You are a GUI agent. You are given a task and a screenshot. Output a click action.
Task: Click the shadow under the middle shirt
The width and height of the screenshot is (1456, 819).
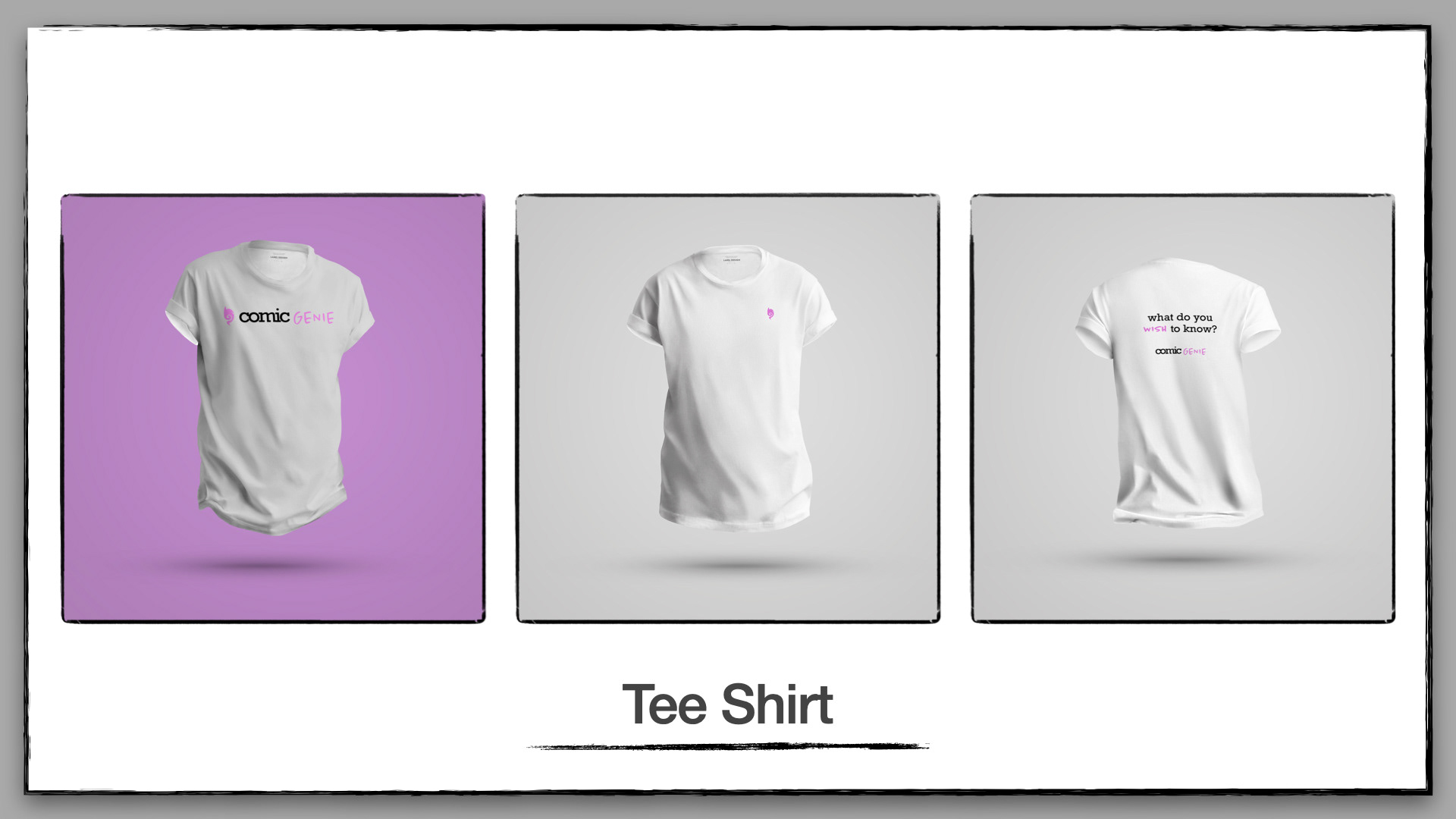(734, 565)
